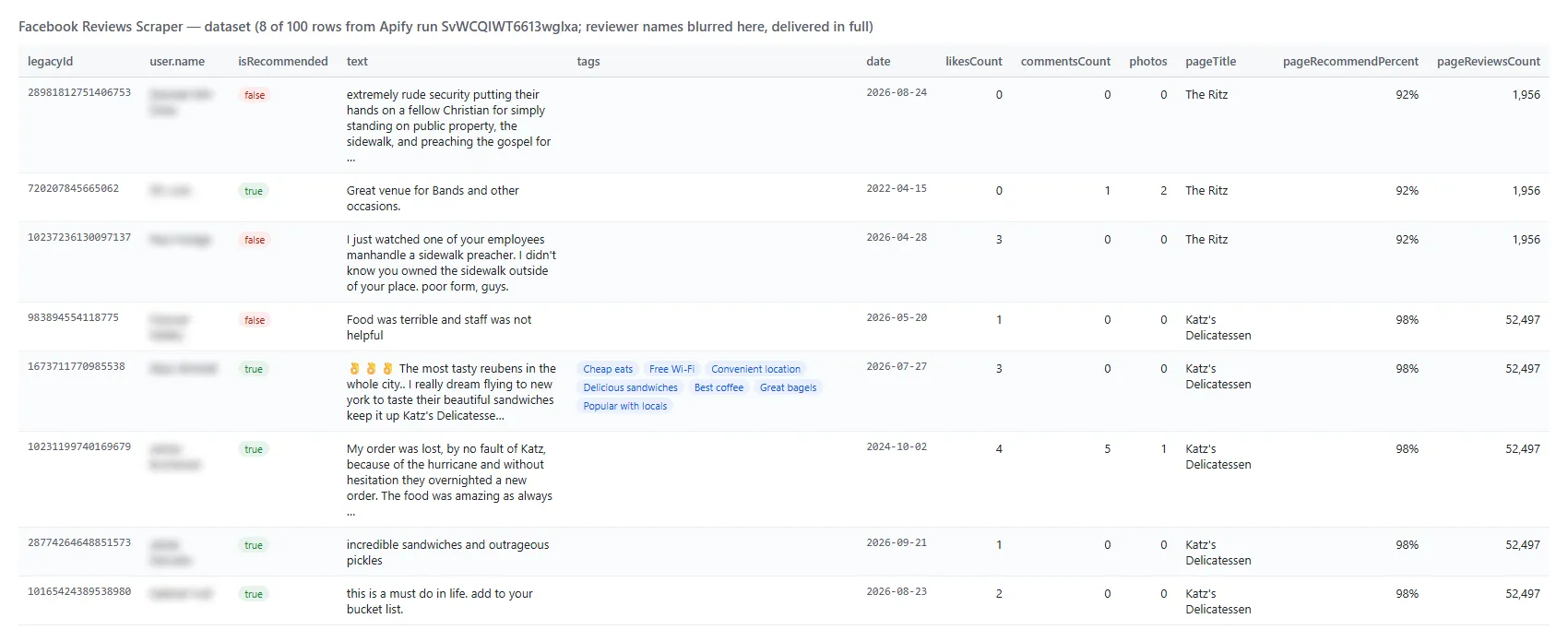Click the user.name column header

click(x=177, y=62)
